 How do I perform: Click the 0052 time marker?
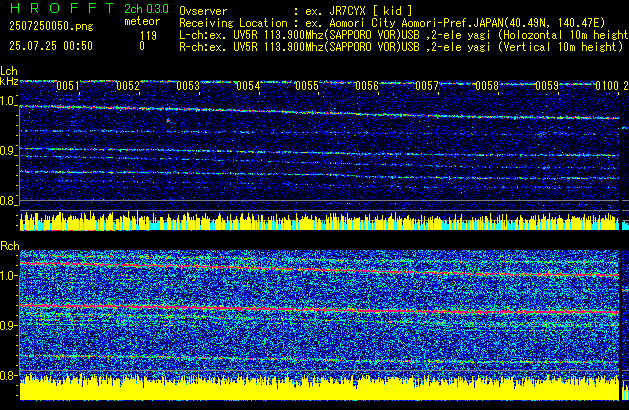click(128, 86)
